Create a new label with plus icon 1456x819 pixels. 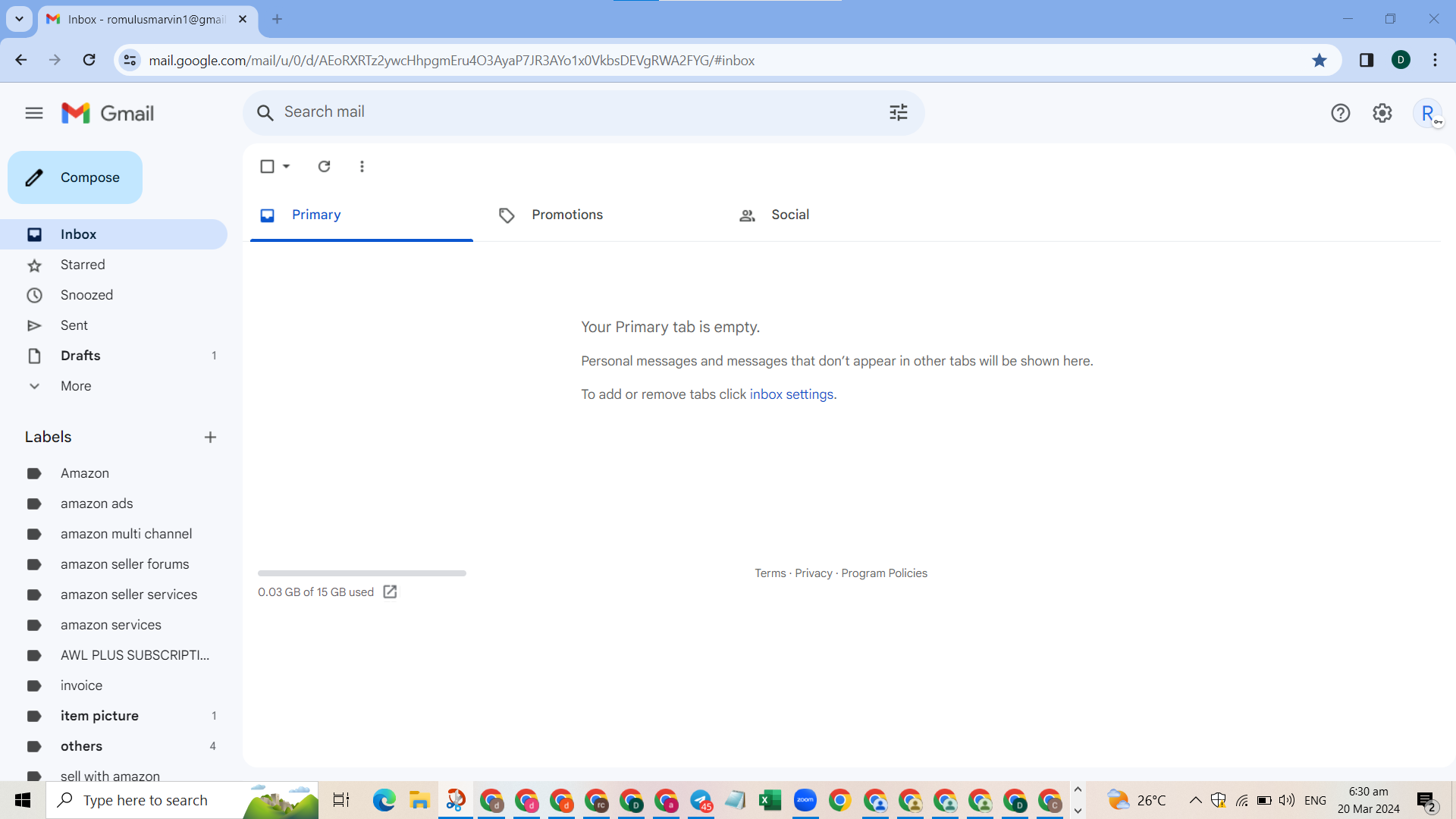pos(210,437)
